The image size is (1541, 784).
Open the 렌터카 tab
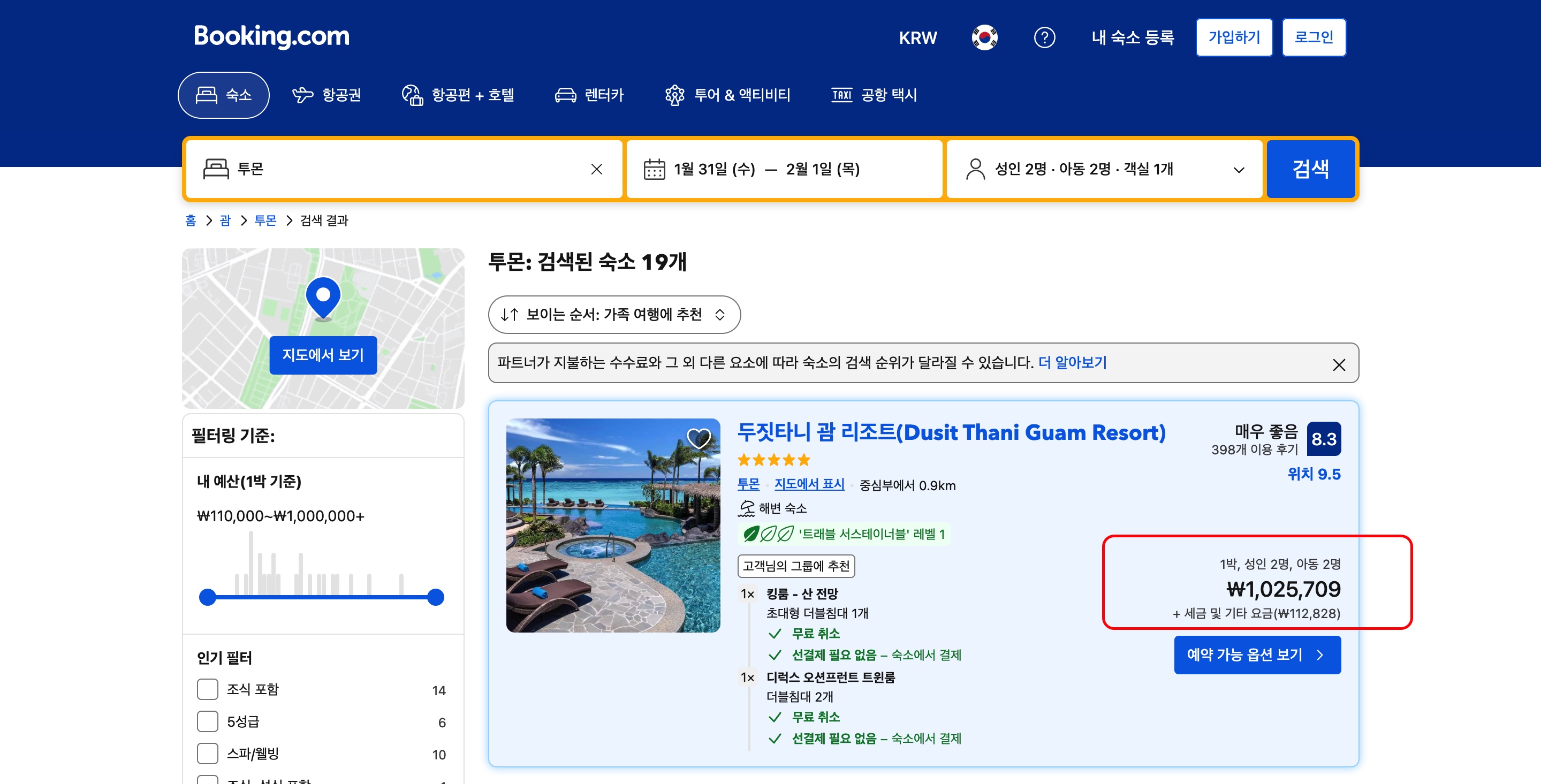coord(589,95)
